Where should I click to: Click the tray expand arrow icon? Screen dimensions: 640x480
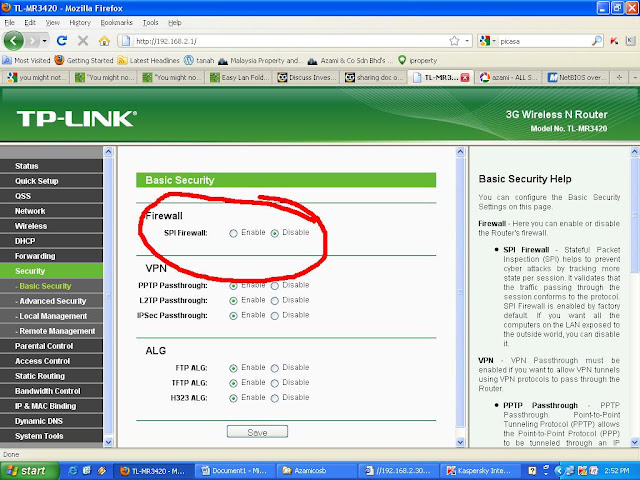pyautogui.click(x=558, y=471)
